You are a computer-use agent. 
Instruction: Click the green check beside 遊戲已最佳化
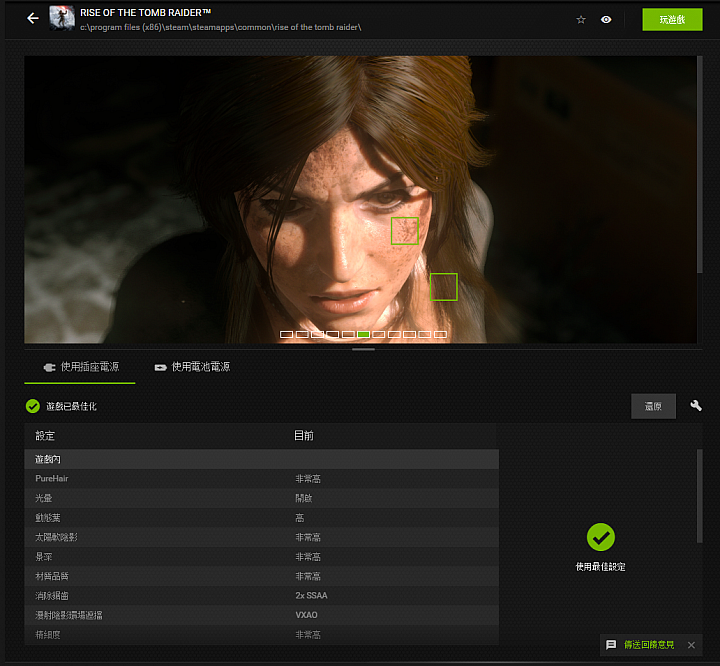tap(33, 406)
